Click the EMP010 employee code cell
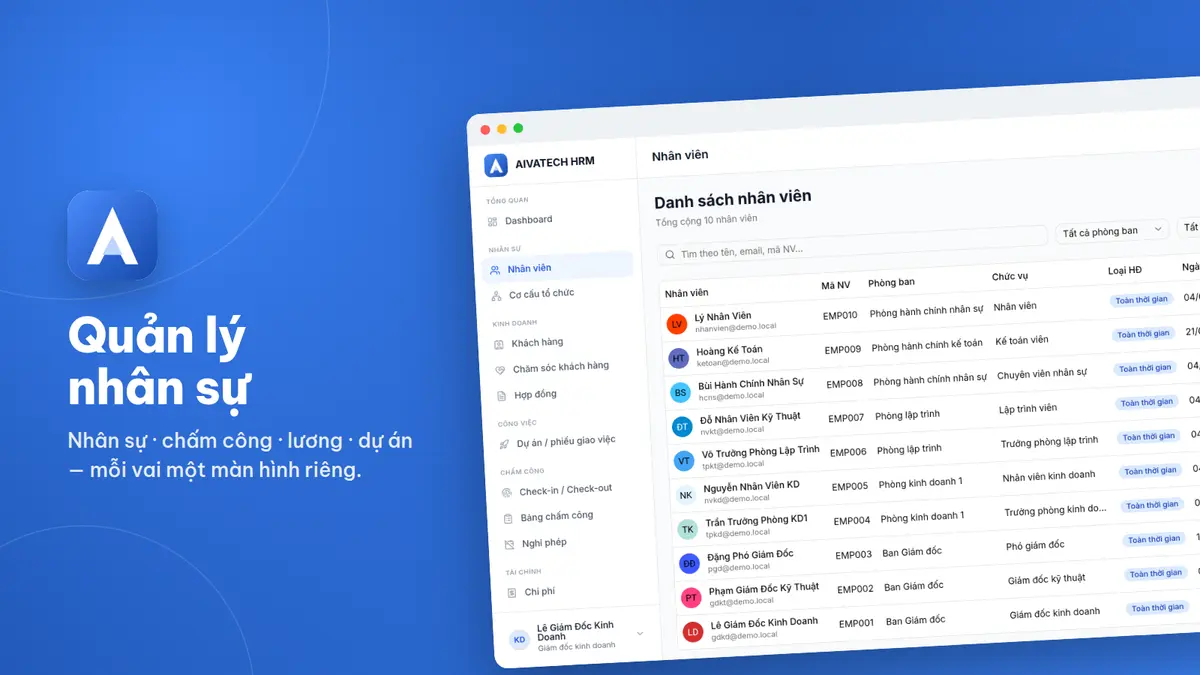Screen dimensions: 1200x675 (x=840, y=315)
